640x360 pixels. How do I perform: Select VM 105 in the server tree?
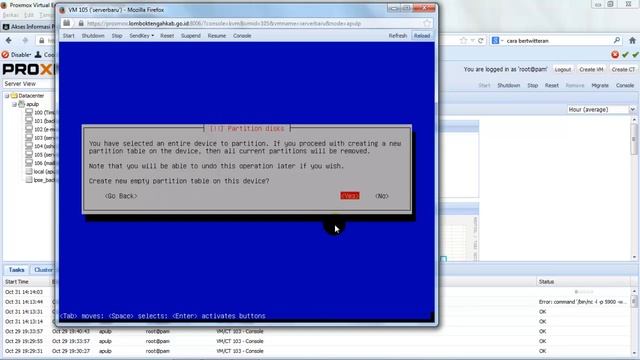coord(40,155)
